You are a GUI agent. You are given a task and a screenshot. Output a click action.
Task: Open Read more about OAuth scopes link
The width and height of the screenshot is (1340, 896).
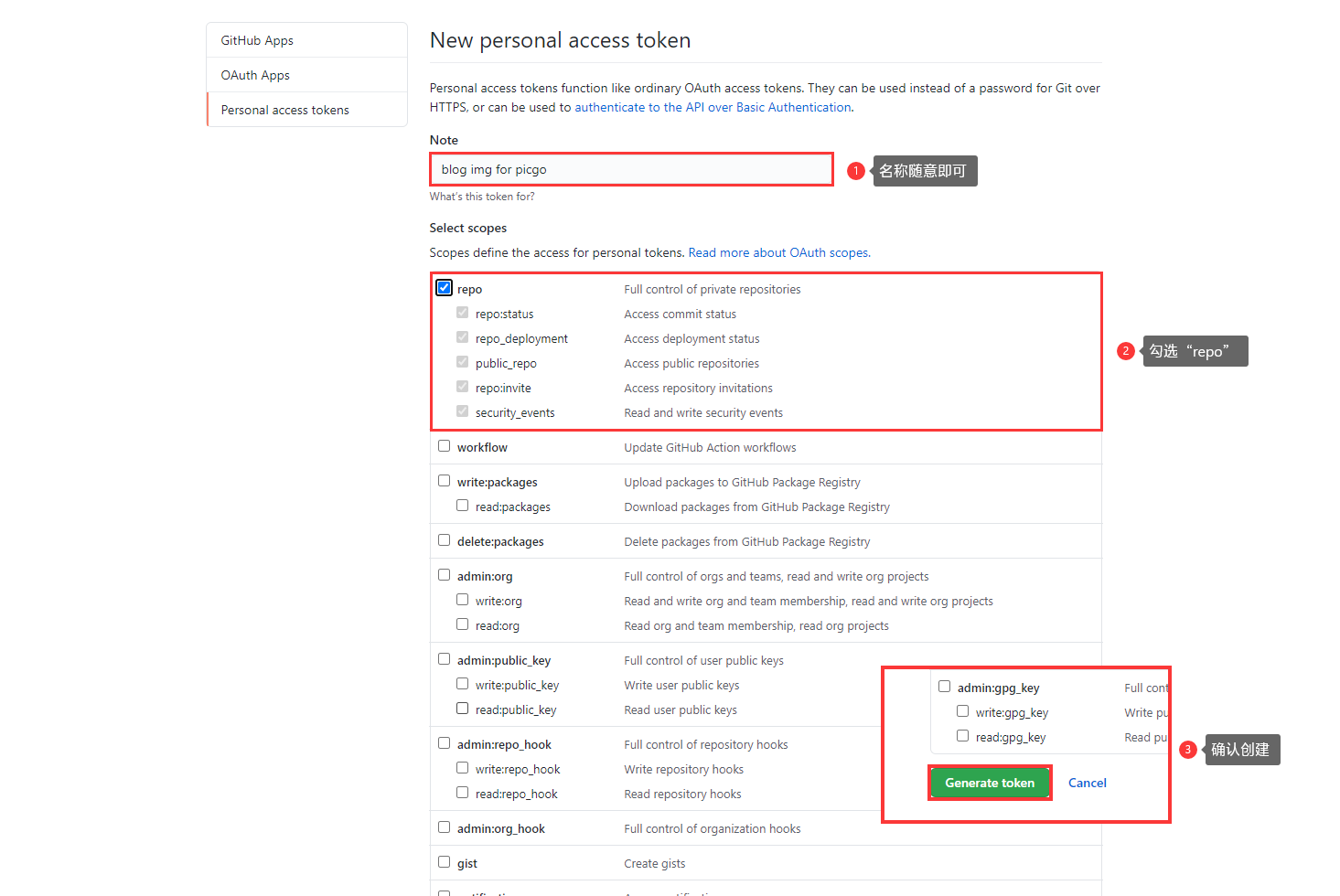click(x=779, y=252)
